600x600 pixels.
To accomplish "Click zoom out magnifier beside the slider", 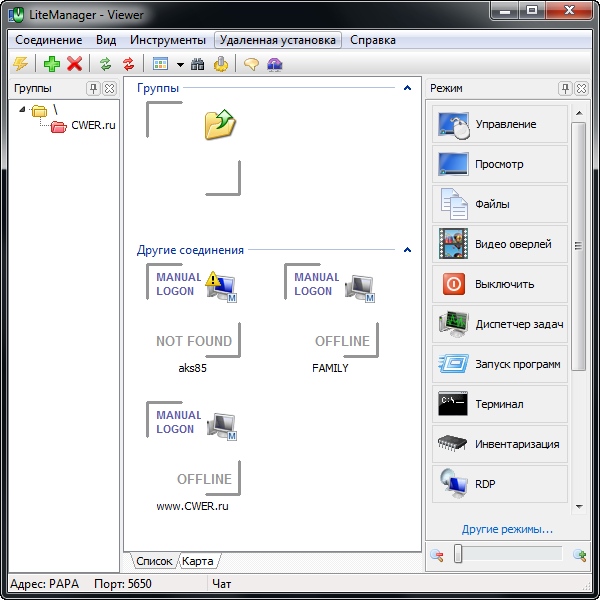I will 437,554.
